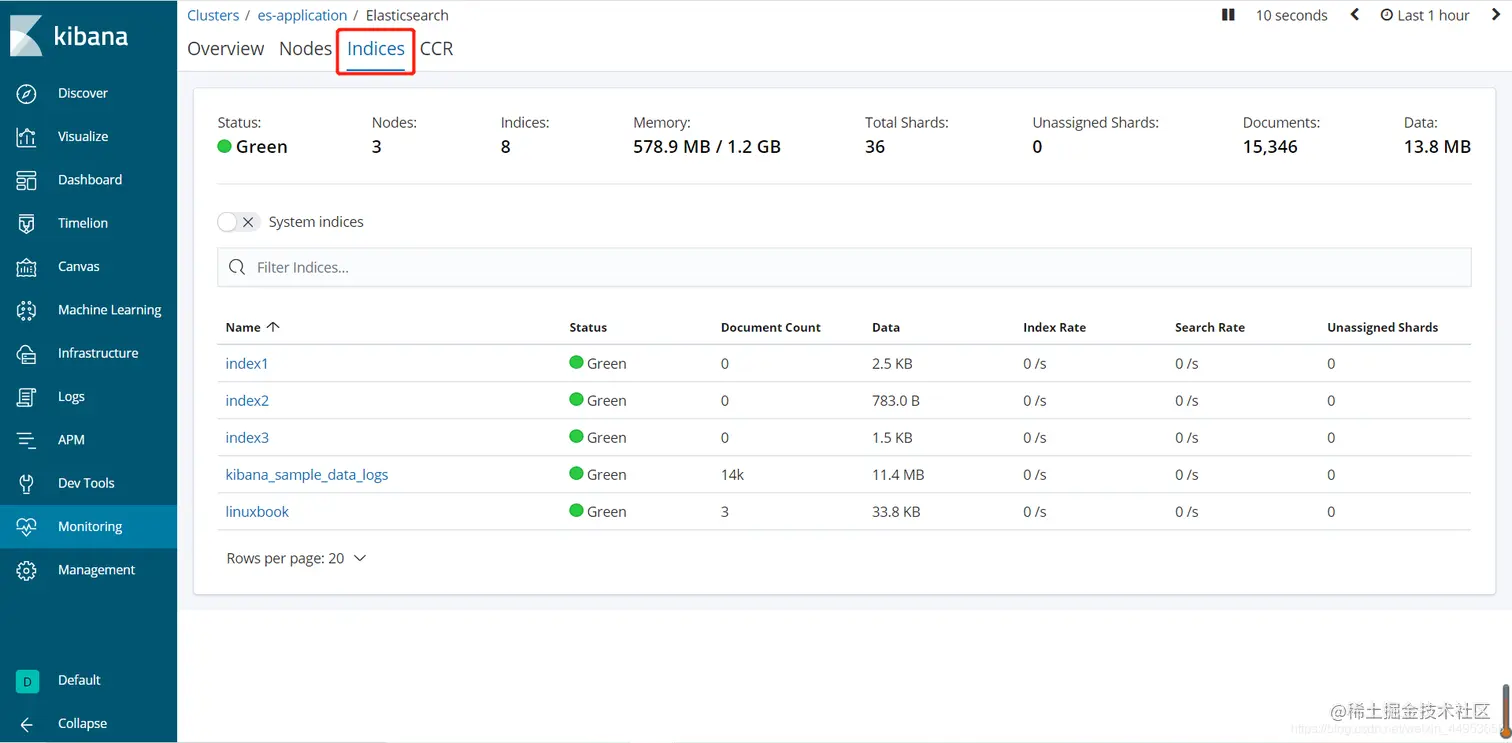Switch to Indices tab
Image resolution: width=1512 pixels, height=743 pixels.
pos(376,48)
